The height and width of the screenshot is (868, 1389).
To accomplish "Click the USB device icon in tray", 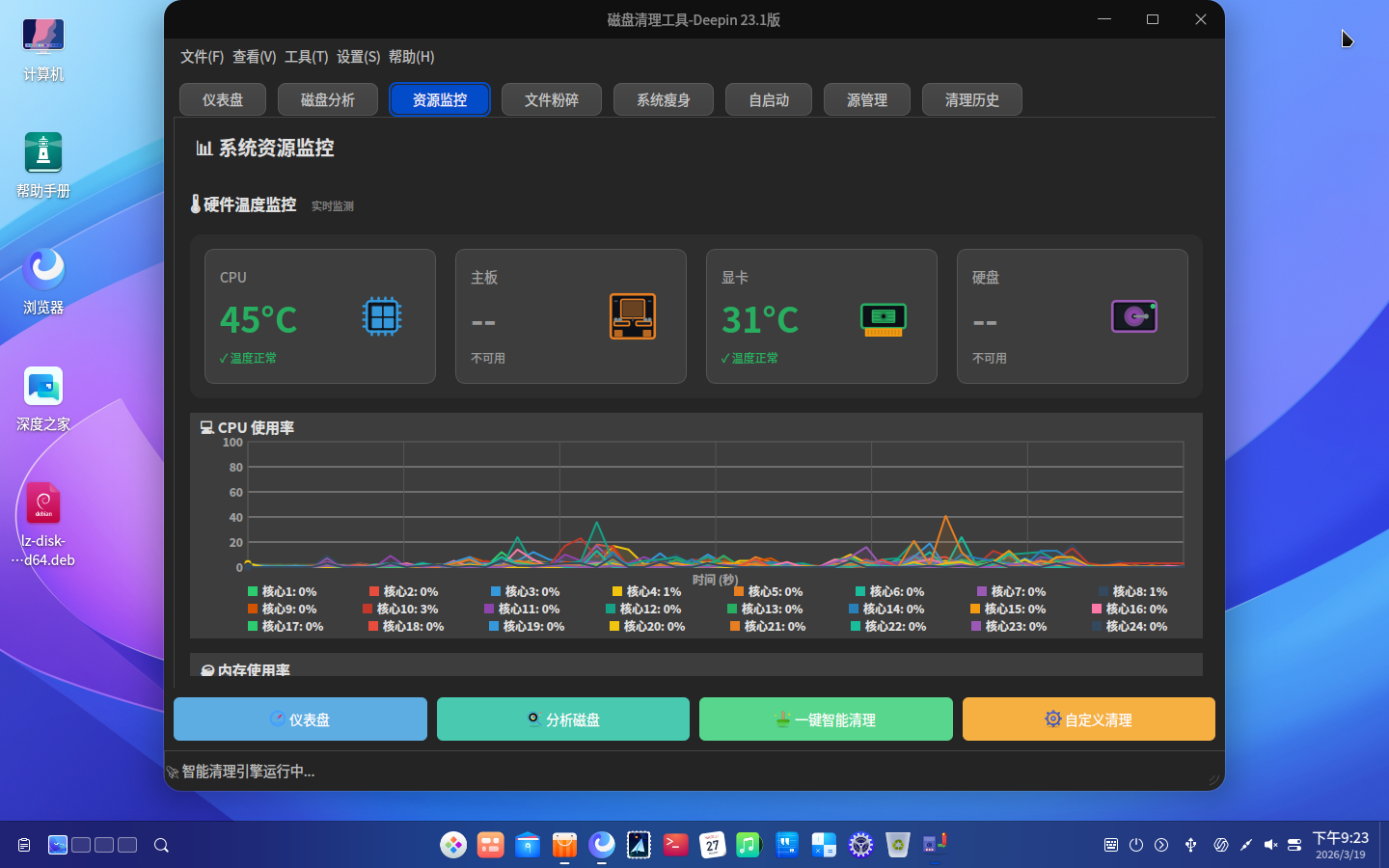I will [x=1191, y=845].
